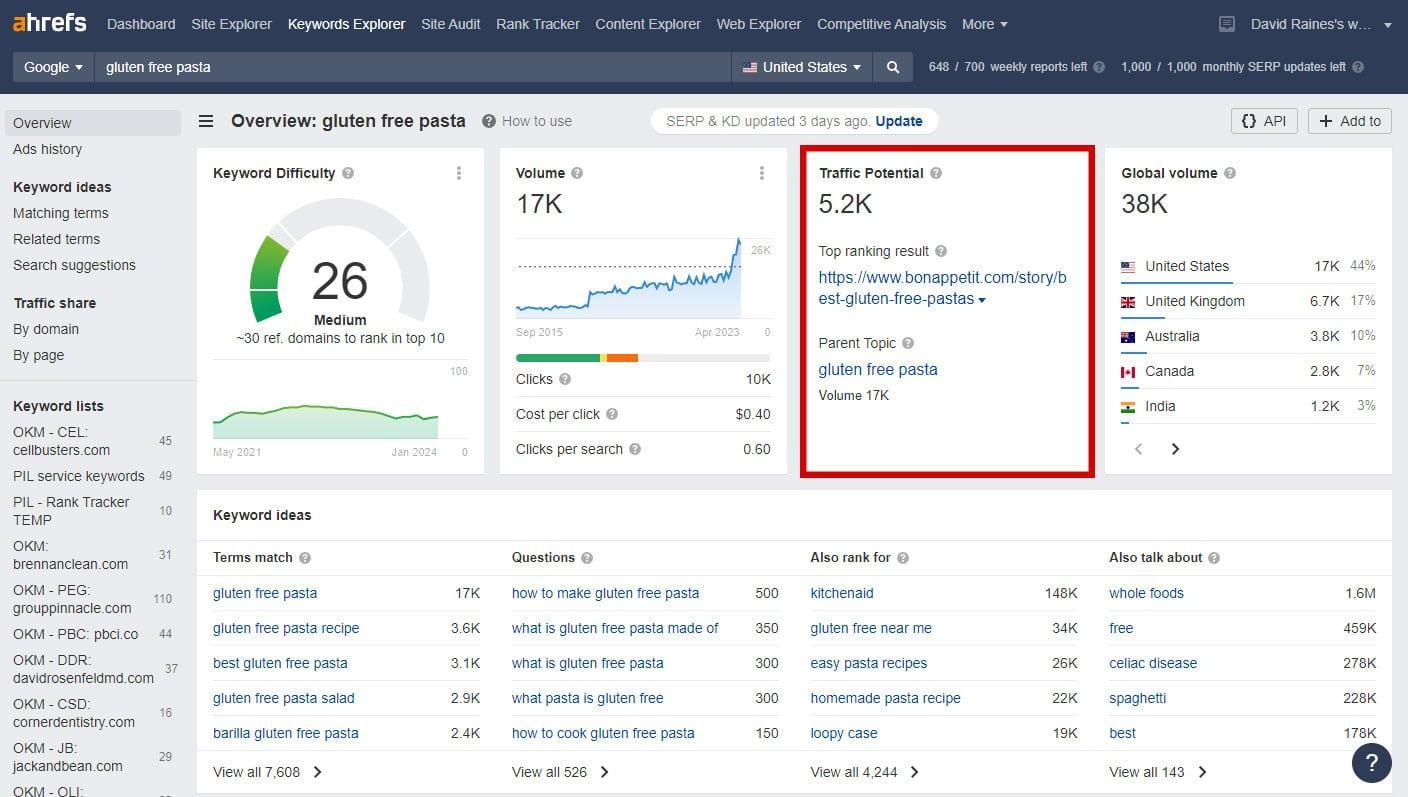Click help icon next to Clicks per search
This screenshot has height=797, width=1408.
[x=635, y=449]
